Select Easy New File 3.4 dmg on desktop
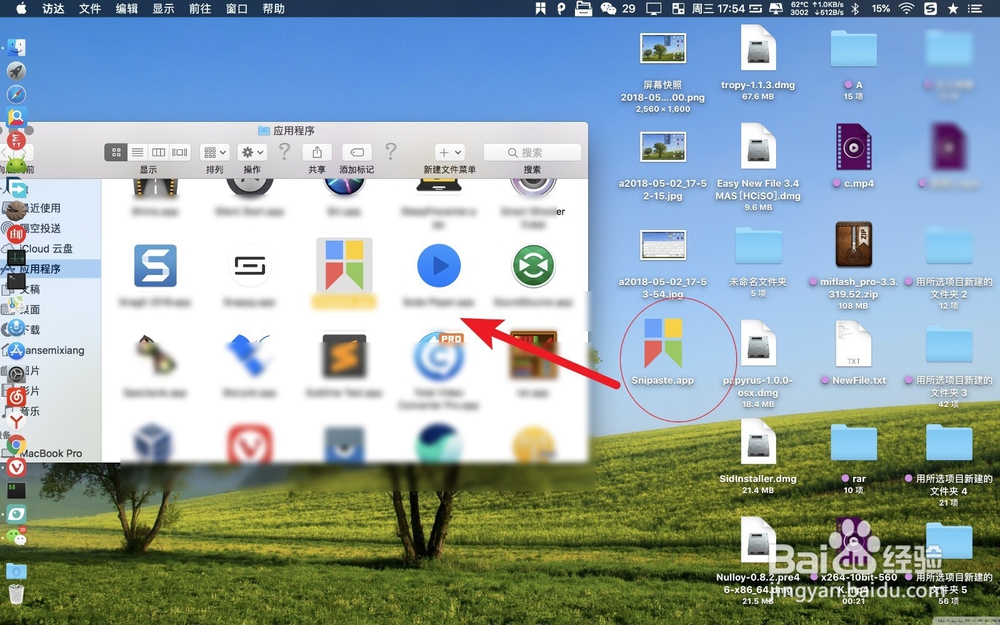Viewport: 1000px width, 625px height. tap(758, 147)
